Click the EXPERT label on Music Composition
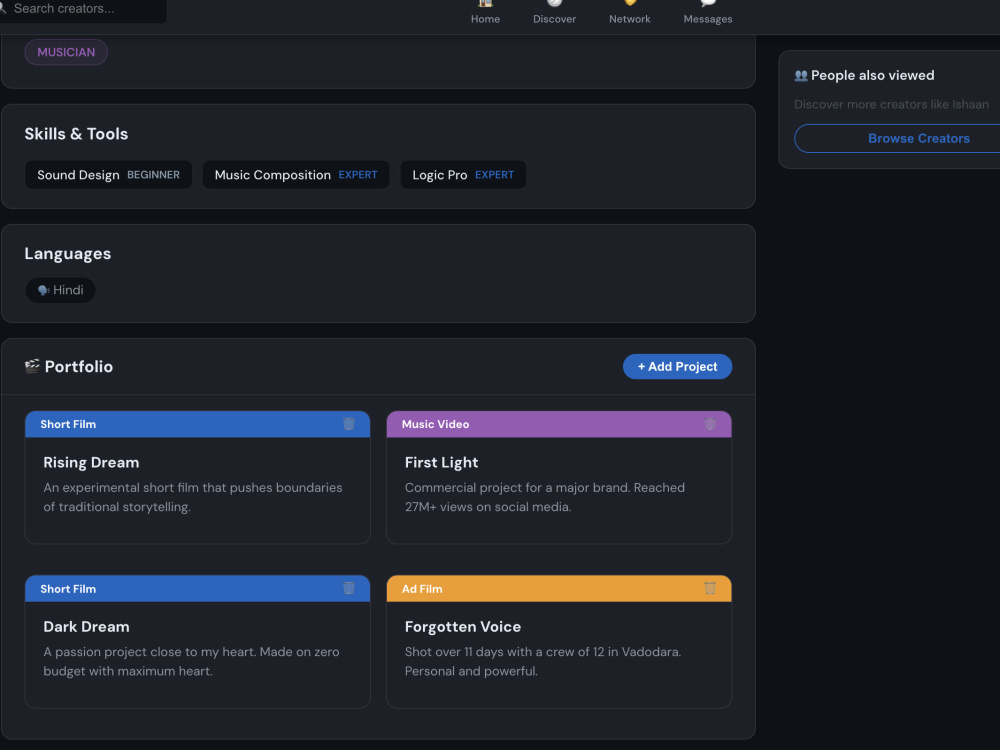 [x=358, y=175]
